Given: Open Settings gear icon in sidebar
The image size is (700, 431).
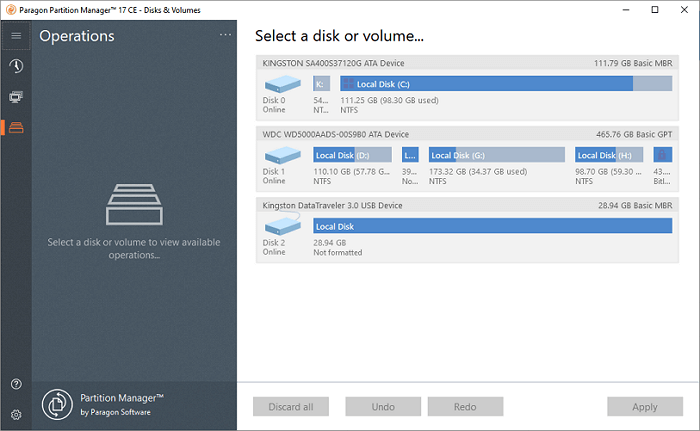Looking at the screenshot, I should point(16,414).
